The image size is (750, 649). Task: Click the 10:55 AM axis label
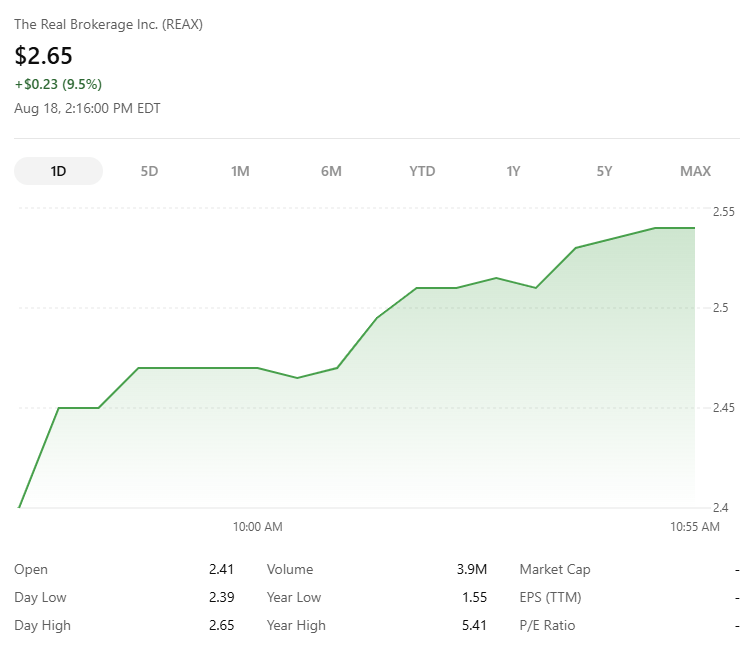pos(695,527)
